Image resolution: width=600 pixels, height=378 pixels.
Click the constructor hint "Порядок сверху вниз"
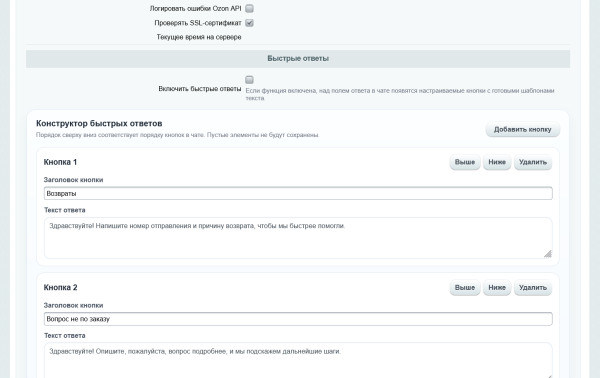178,135
